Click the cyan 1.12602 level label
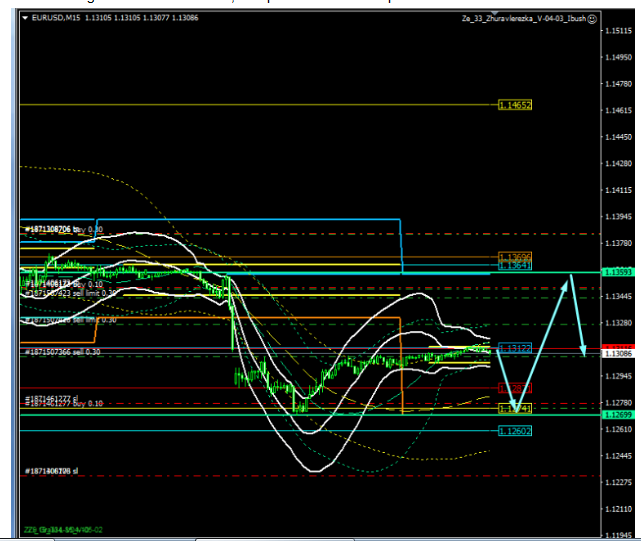 click(514, 431)
